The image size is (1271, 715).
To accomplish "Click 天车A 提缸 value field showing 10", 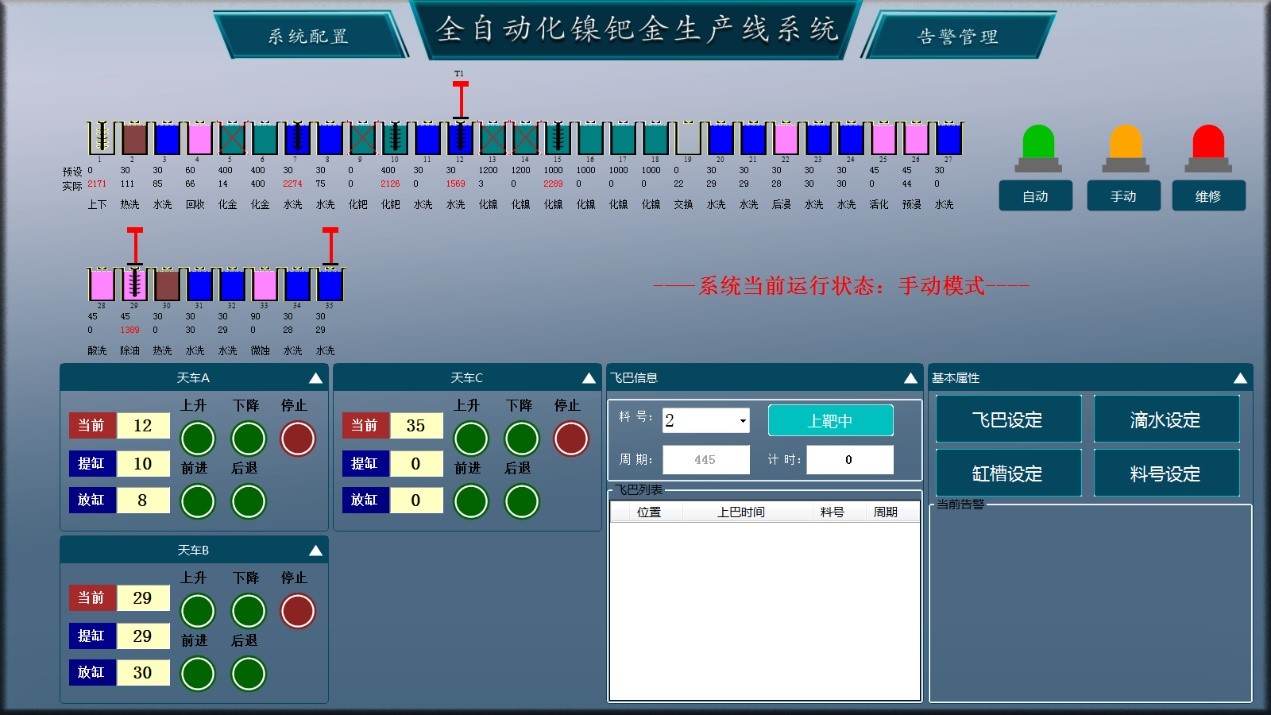I will 143,463.
